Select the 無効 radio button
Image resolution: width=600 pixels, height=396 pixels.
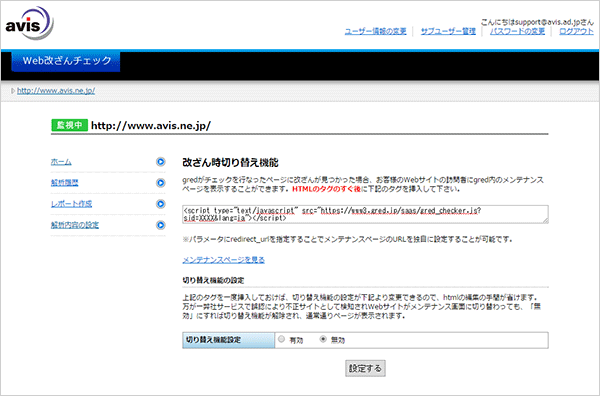pos(323,339)
